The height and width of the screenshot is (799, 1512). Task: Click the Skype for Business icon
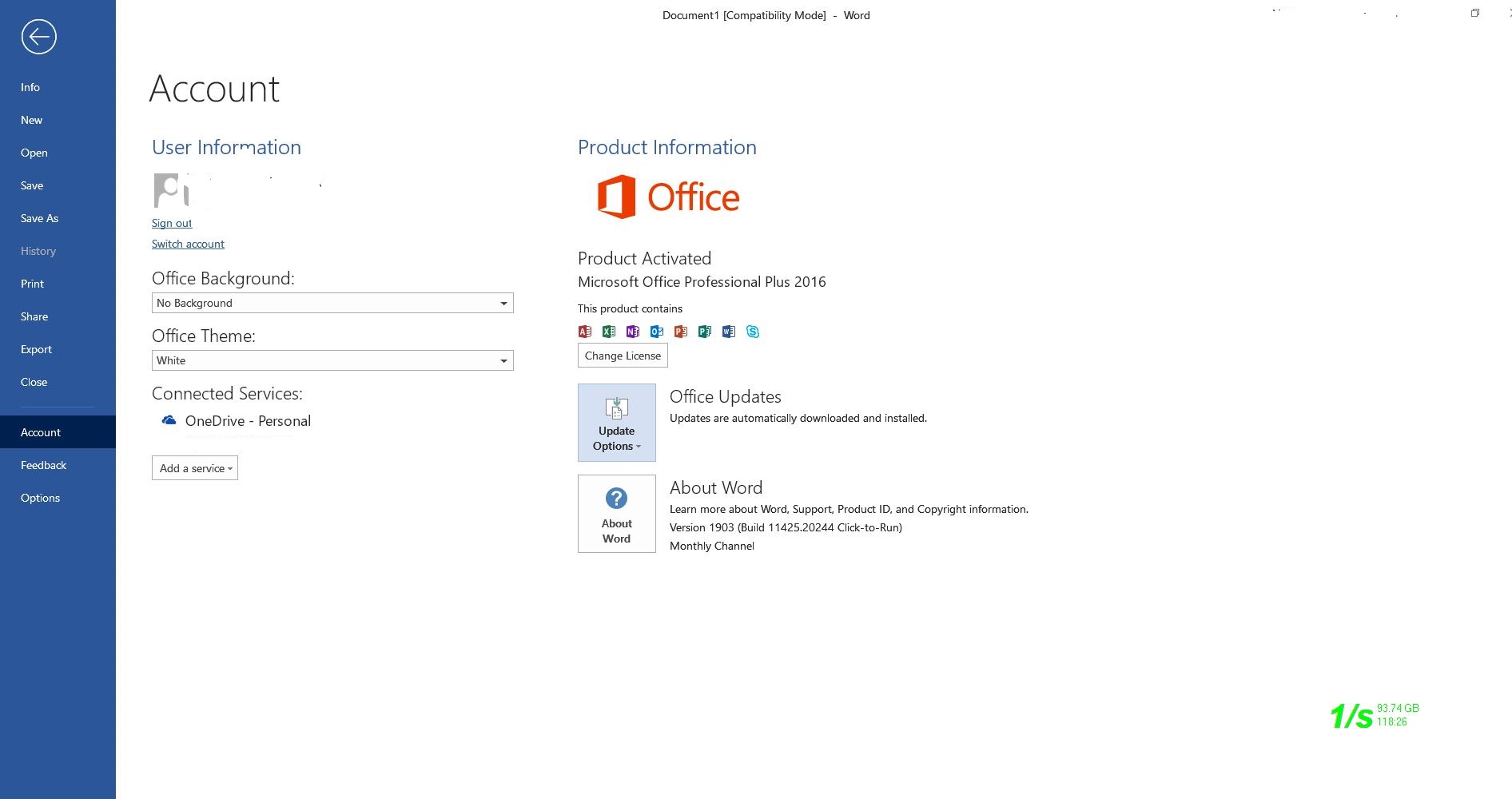[753, 332]
